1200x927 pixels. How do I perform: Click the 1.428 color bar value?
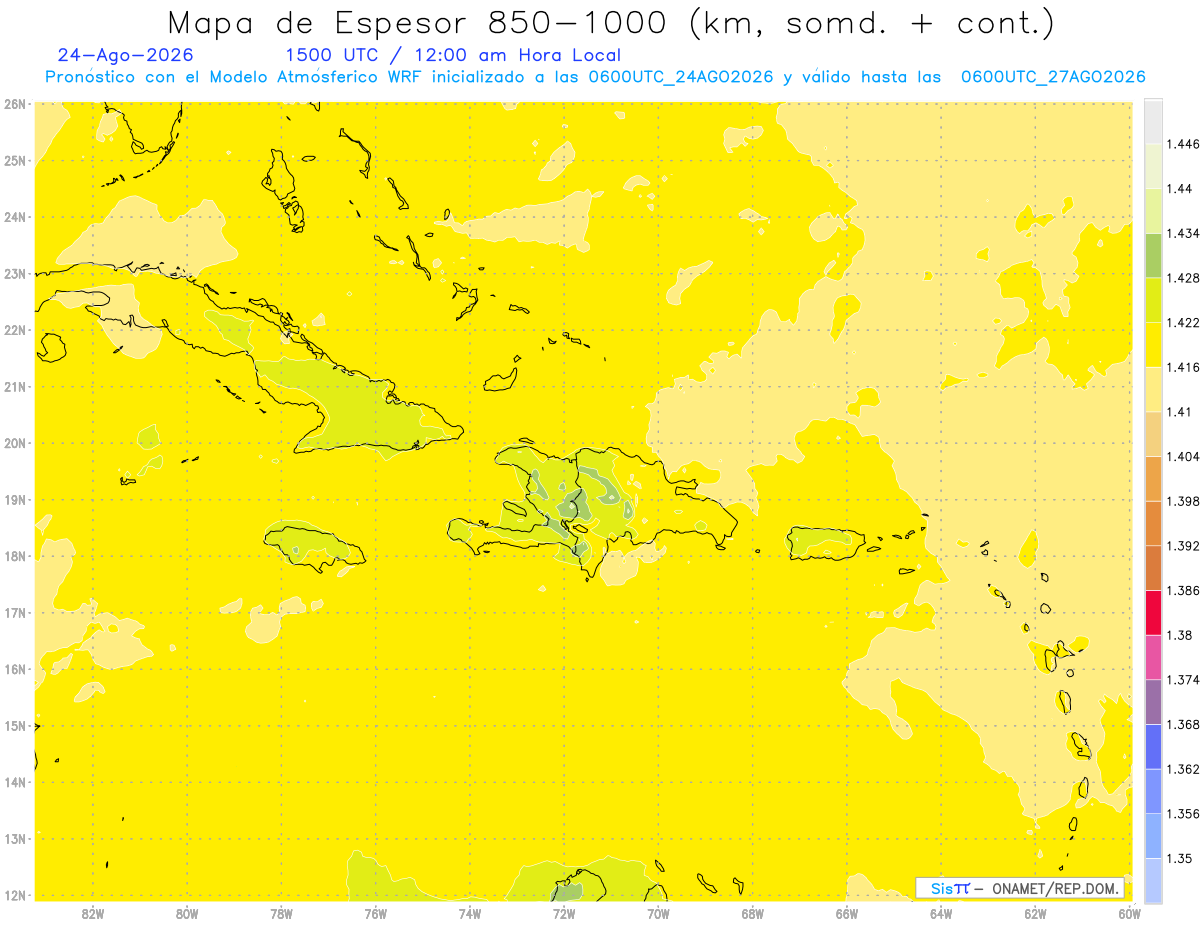[x=1182, y=278]
